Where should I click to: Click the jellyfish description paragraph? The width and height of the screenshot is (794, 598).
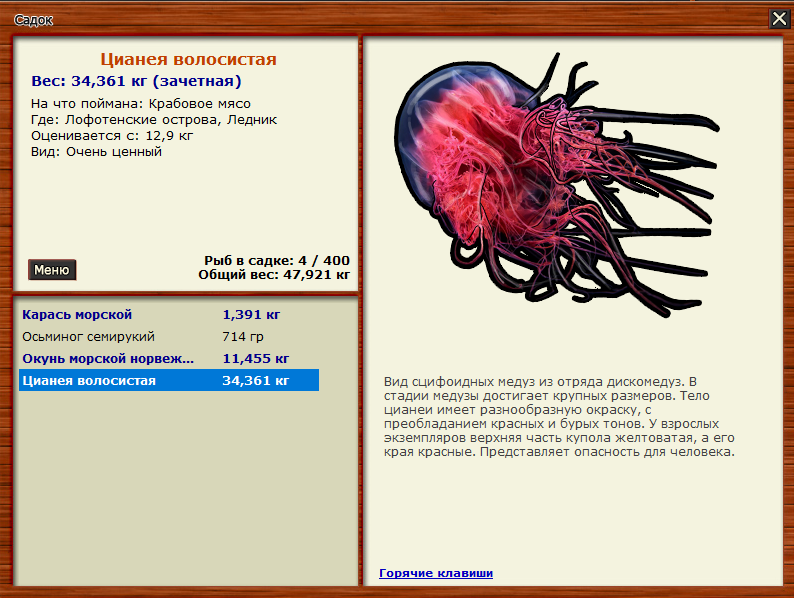(x=559, y=416)
